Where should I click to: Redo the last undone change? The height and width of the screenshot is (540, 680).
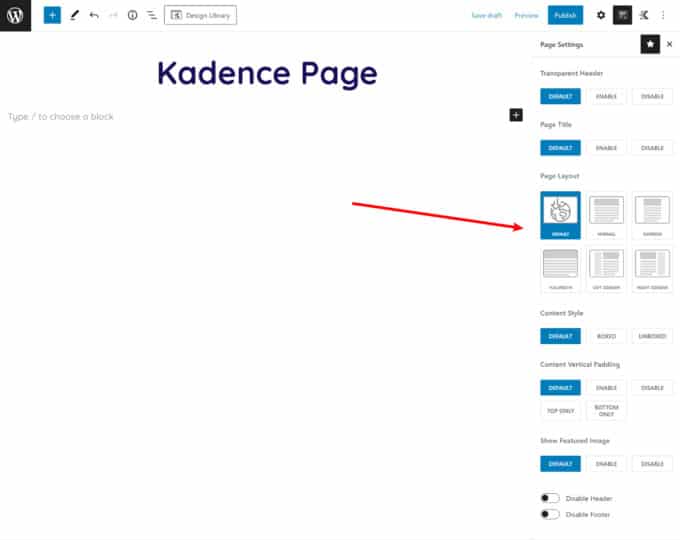coord(113,16)
